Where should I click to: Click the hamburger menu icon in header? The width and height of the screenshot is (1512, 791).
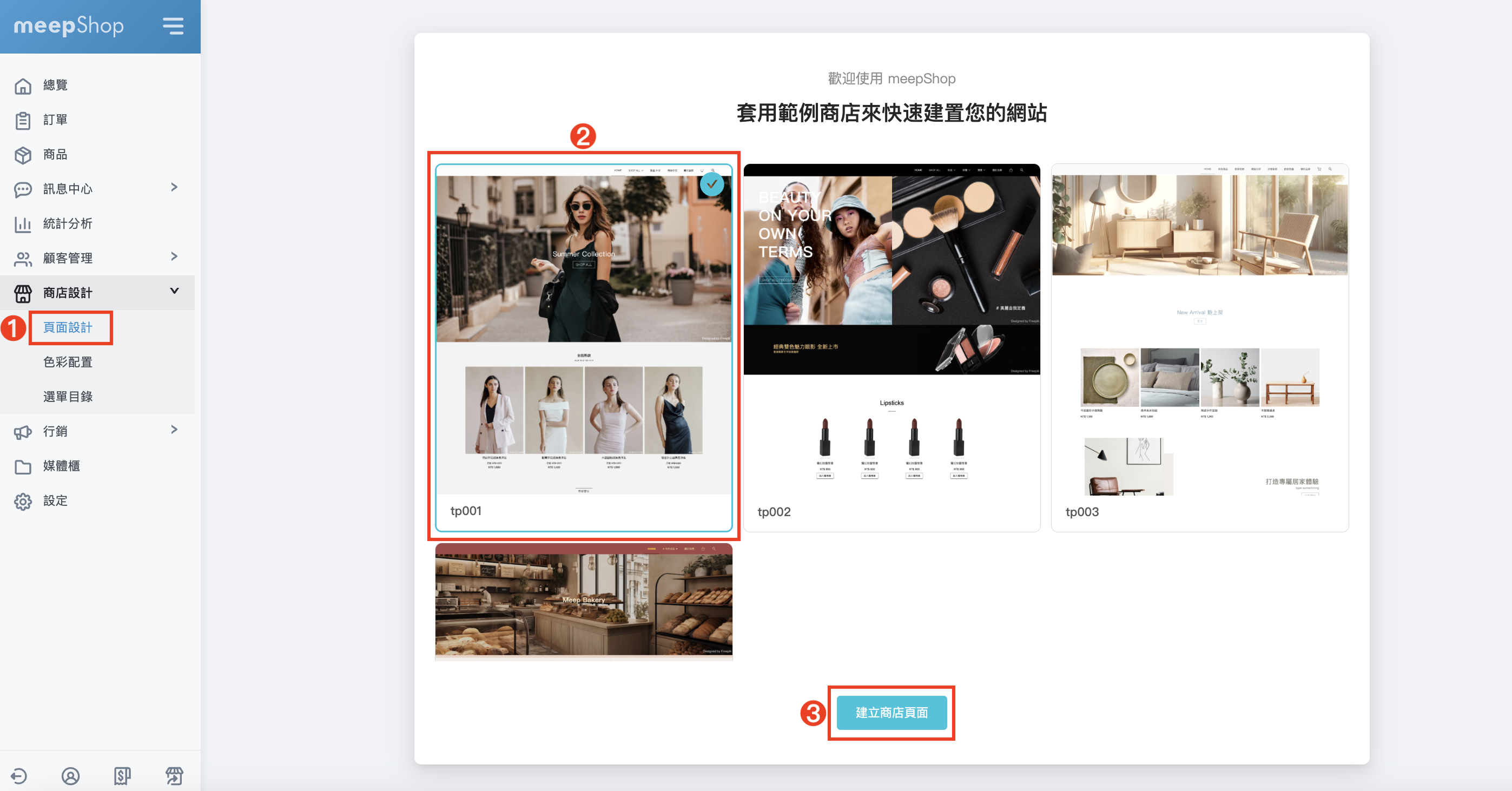(x=173, y=26)
